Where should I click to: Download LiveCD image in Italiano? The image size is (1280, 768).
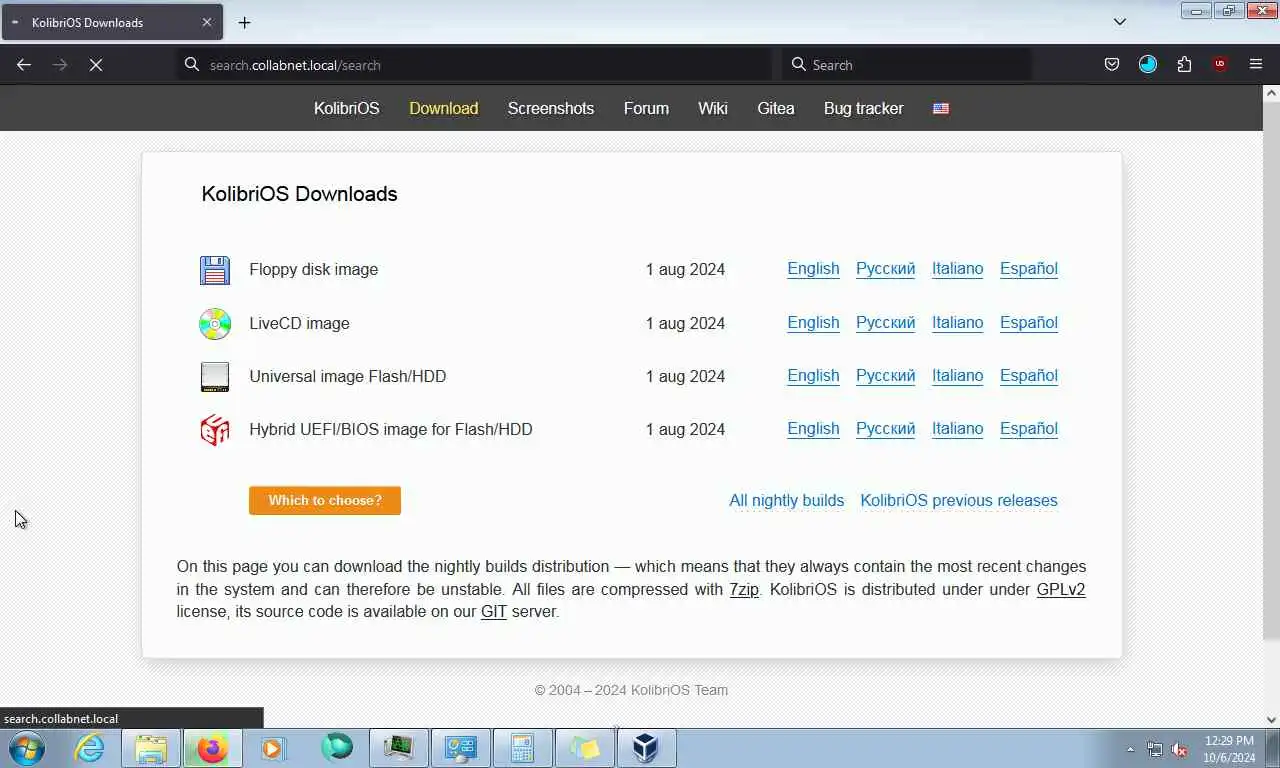point(957,323)
